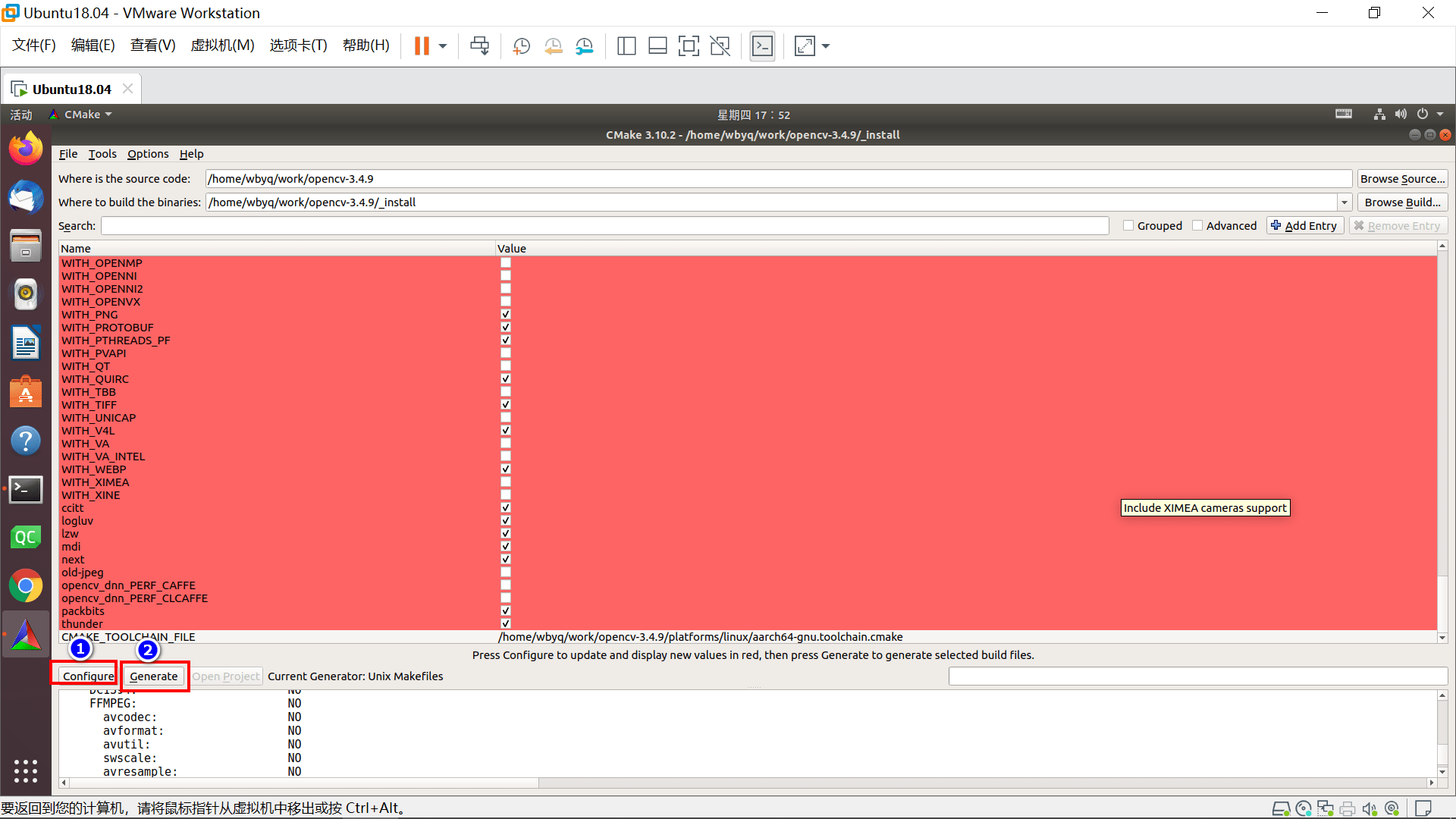Toggle the WITH_TBB checkbox on/off
1456x819 pixels.
[504, 391]
